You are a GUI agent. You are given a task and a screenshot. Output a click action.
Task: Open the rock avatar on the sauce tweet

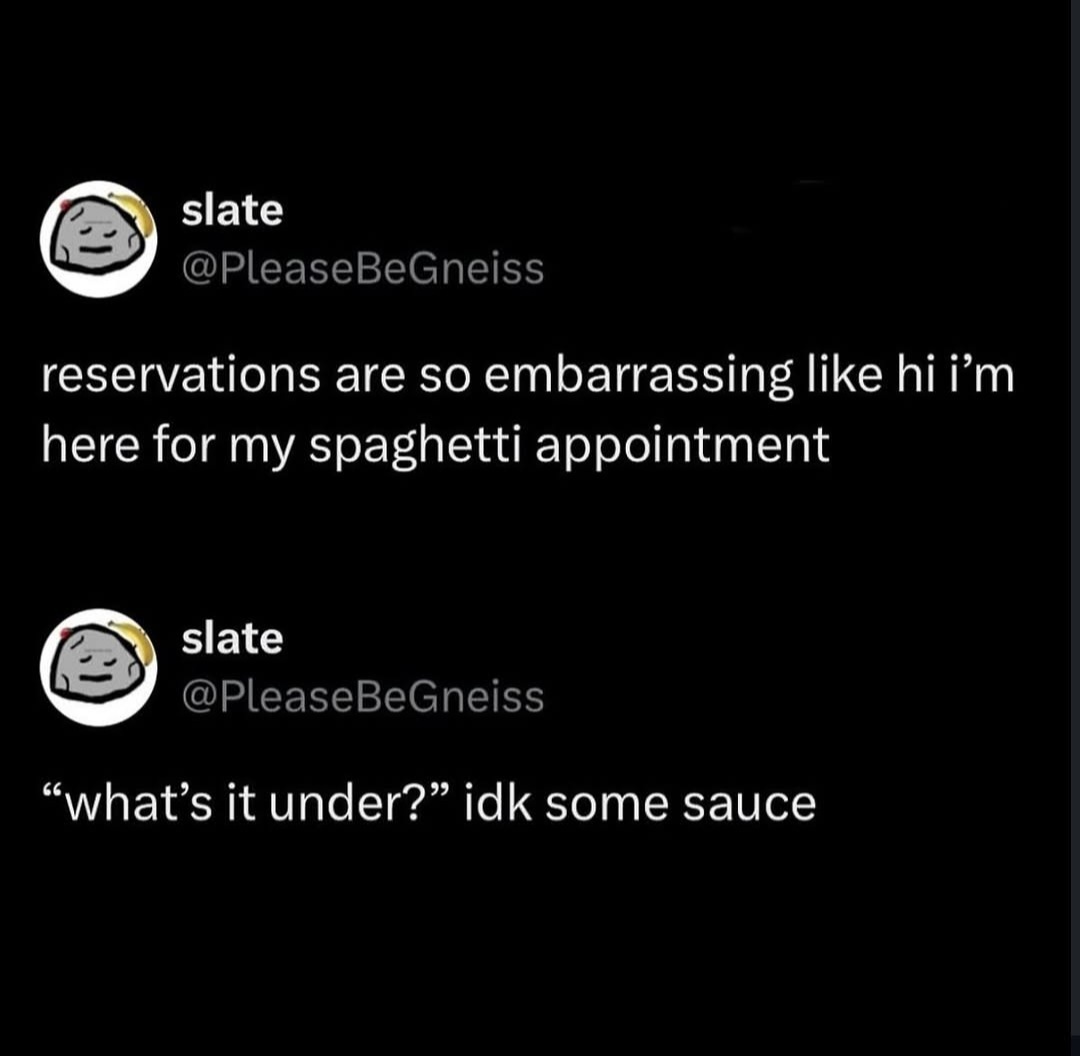(98, 667)
